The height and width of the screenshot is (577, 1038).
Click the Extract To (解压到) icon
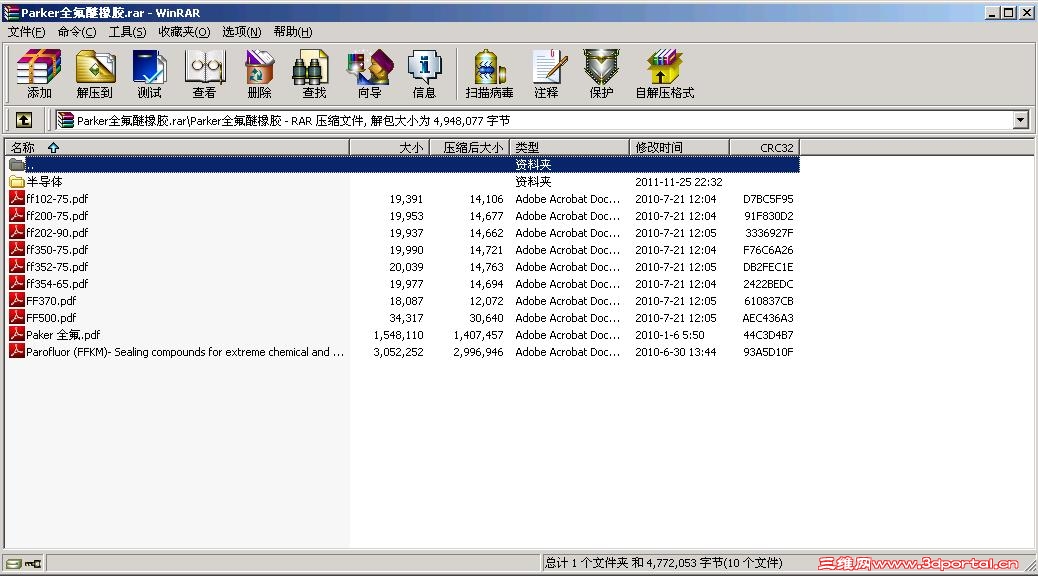95,73
